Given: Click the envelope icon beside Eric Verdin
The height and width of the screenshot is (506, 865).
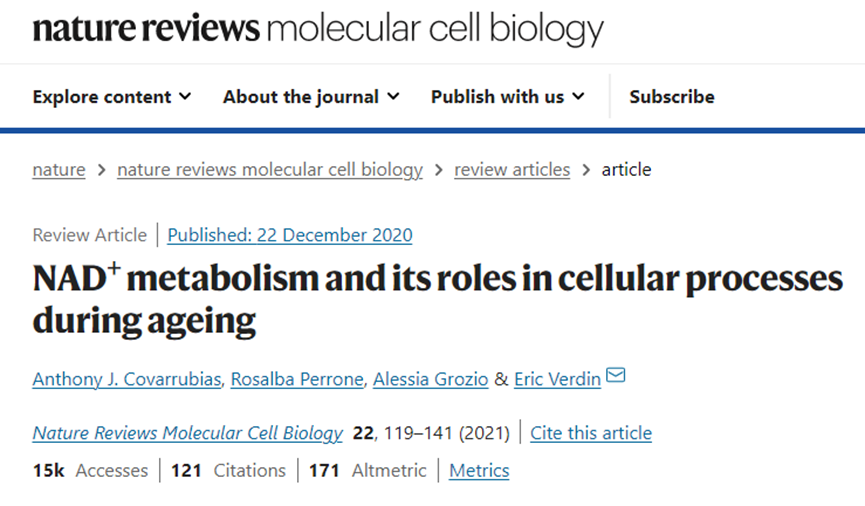Looking at the screenshot, I should point(616,376).
